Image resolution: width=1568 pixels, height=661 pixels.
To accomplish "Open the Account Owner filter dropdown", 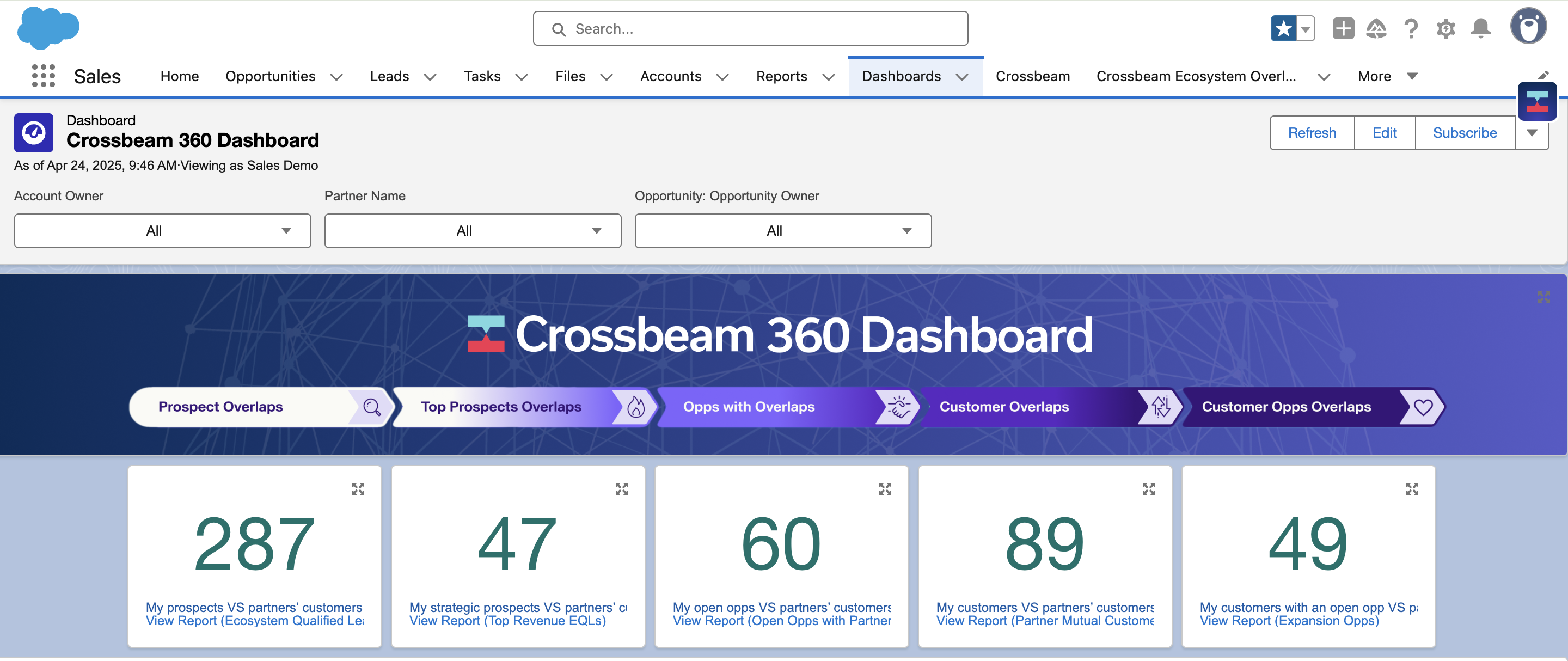I will coord(163,231).
